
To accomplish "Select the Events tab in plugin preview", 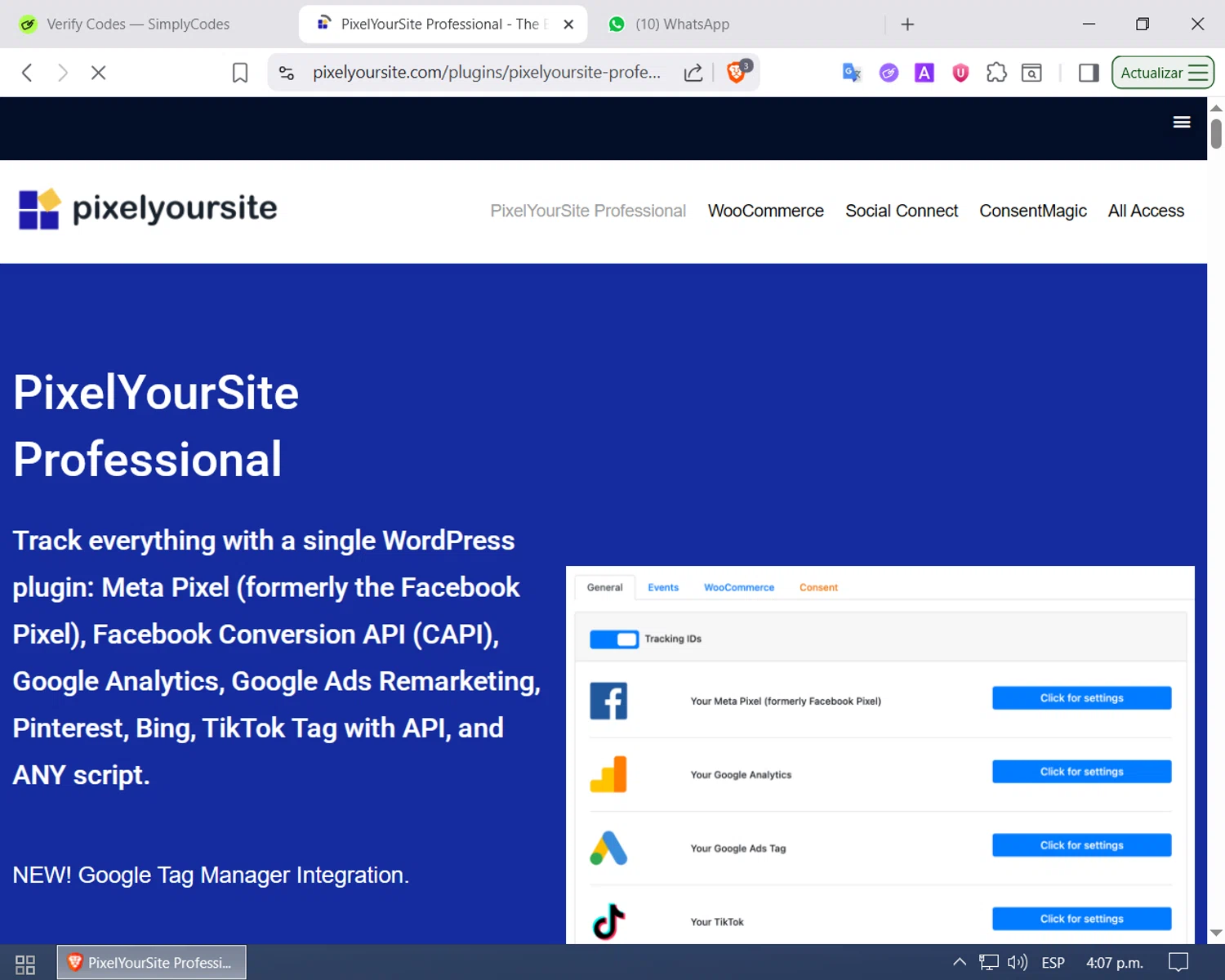I will [663, 587].
